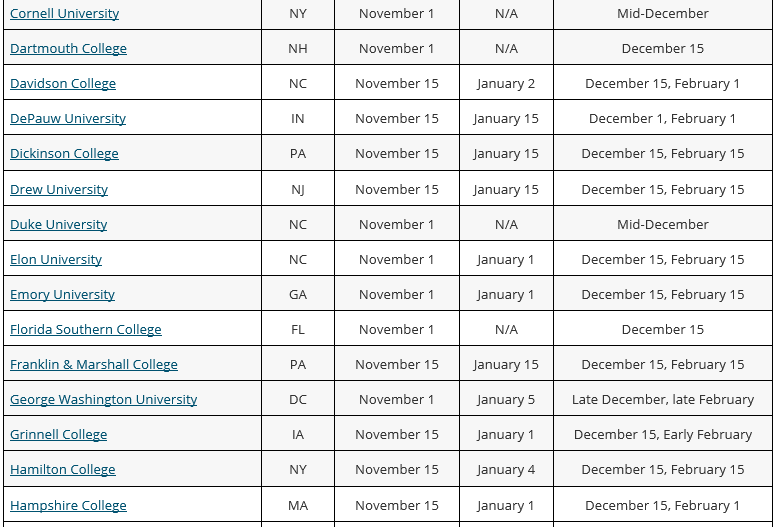Image resolution: width=776 pixels, height=527 pixels.
Task: Open the Cornell University link
Action: pyautogui.click(x=64, y=13)
